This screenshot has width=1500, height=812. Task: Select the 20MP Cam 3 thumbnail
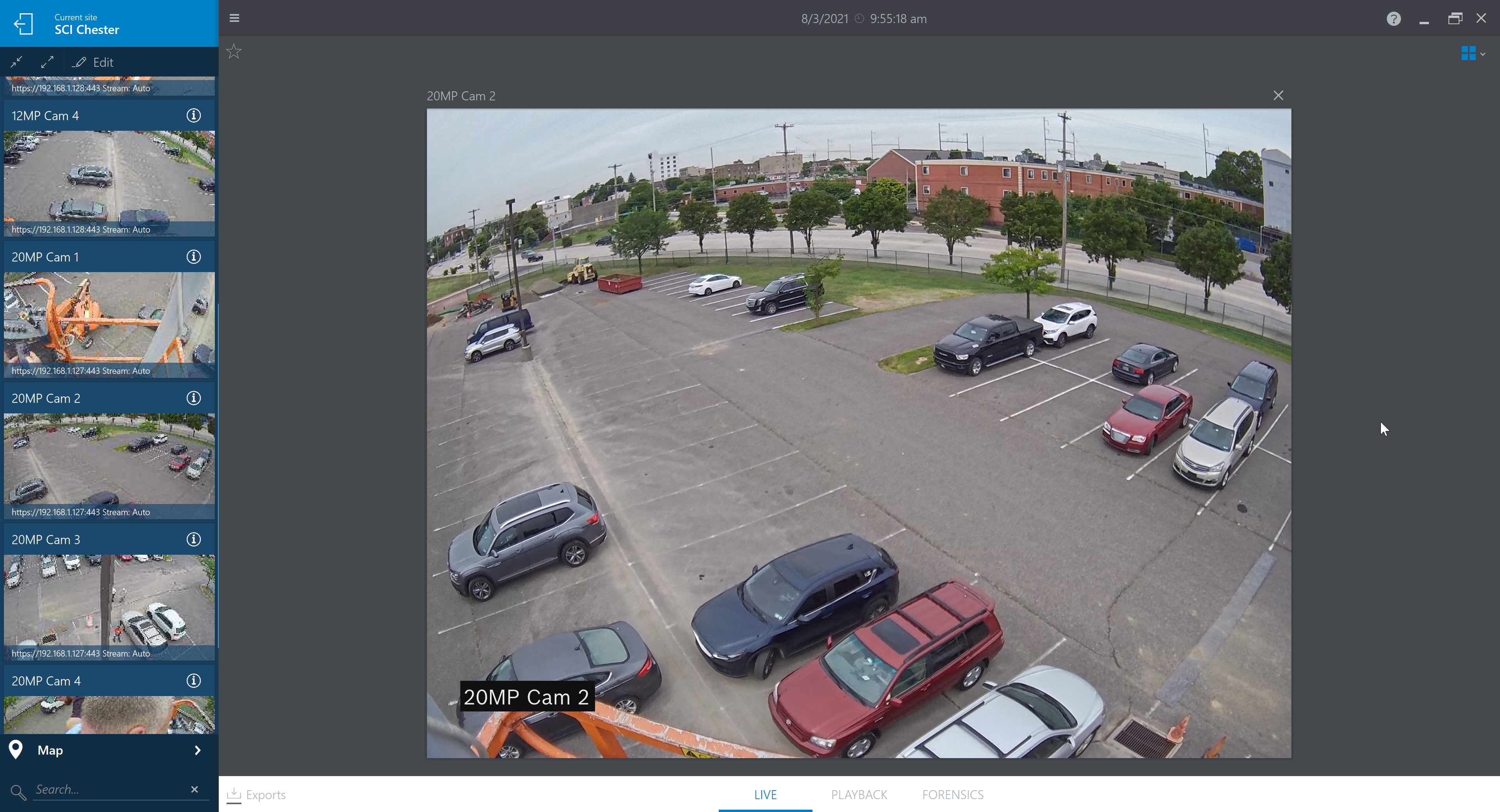coord(109,608)
